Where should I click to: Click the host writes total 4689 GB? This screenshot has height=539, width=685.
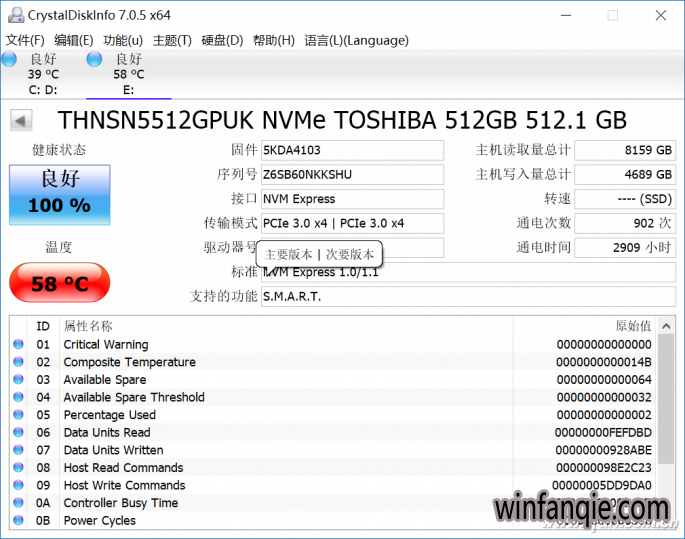click(625, 175)
